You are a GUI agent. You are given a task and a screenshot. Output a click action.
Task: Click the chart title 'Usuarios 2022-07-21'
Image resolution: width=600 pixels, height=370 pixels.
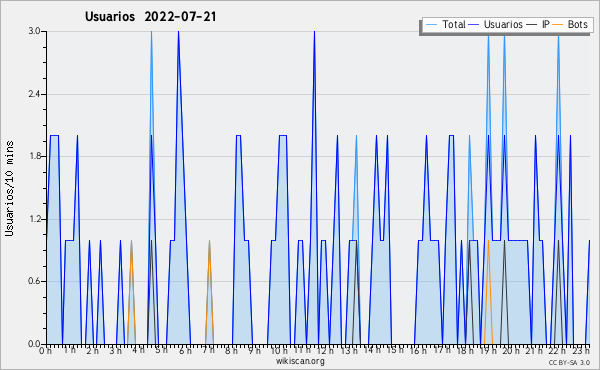(150, 17)
